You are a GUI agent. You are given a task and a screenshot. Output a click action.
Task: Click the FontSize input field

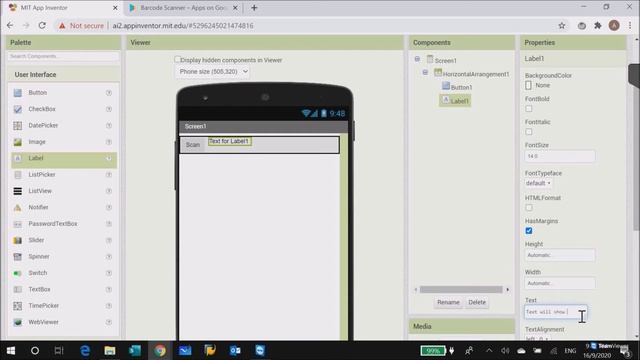click(x=560, y=156)
